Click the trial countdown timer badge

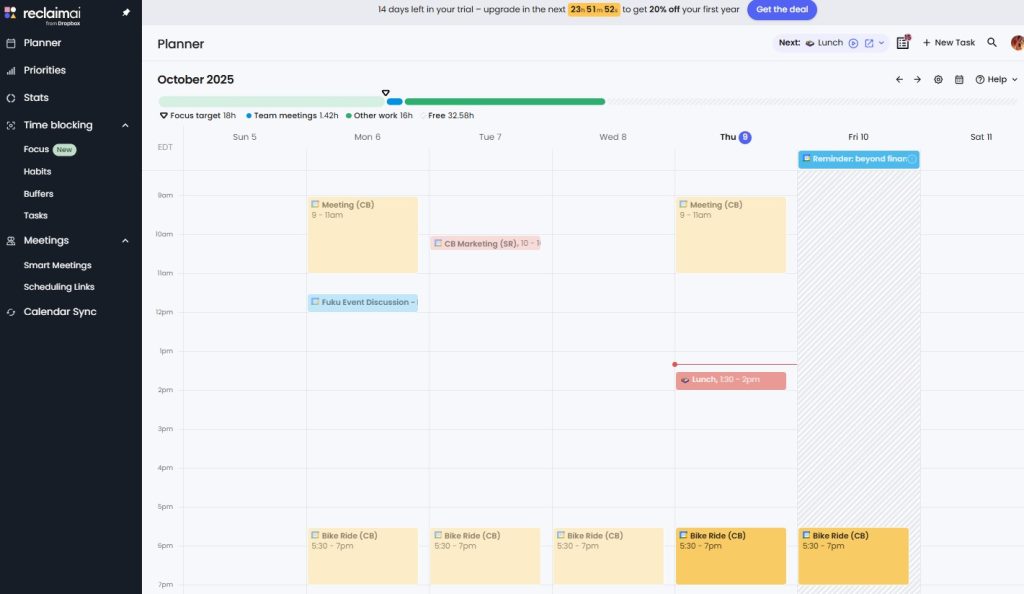pos(594,10)
